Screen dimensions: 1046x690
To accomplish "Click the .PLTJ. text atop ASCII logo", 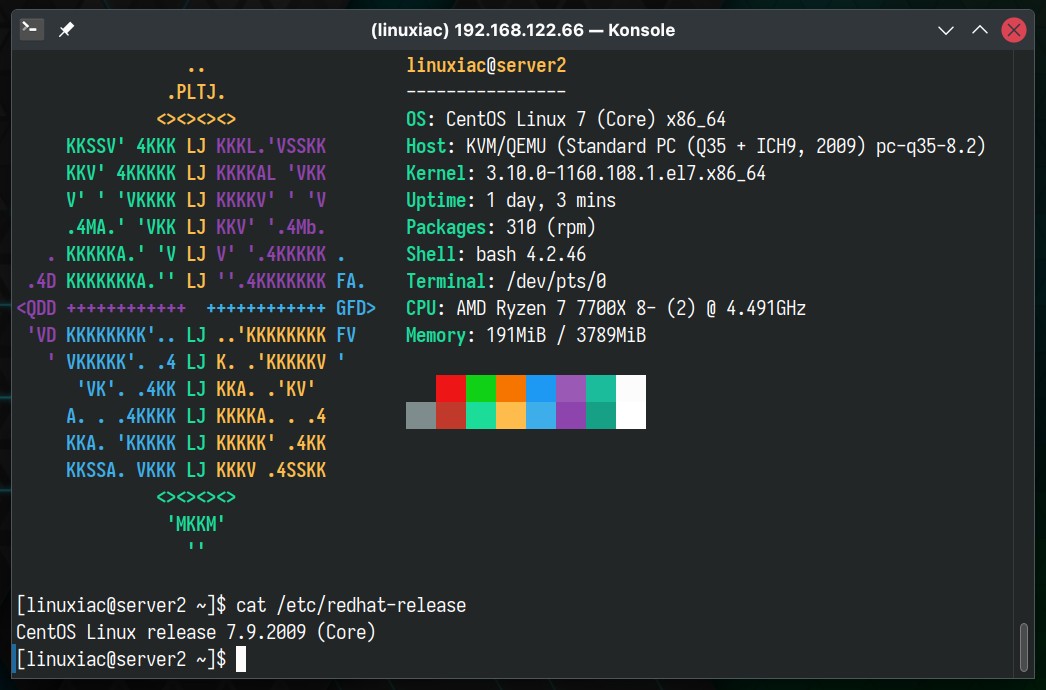I will pyautogui.click(x=196, y=92).
